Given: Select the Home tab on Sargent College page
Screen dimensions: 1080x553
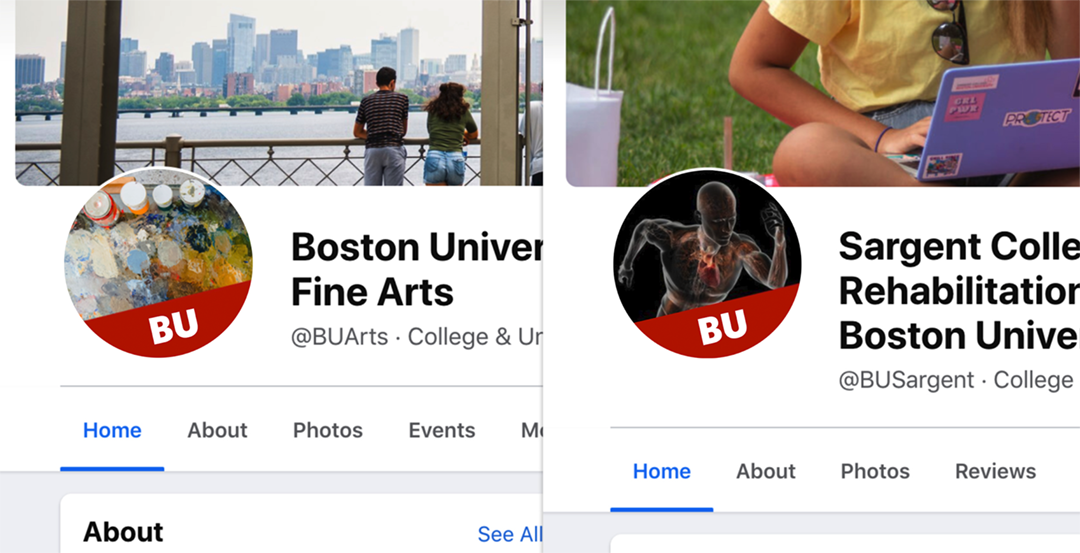Looking at the screenshot, I should pyautogui.click(x=661, y=471).
